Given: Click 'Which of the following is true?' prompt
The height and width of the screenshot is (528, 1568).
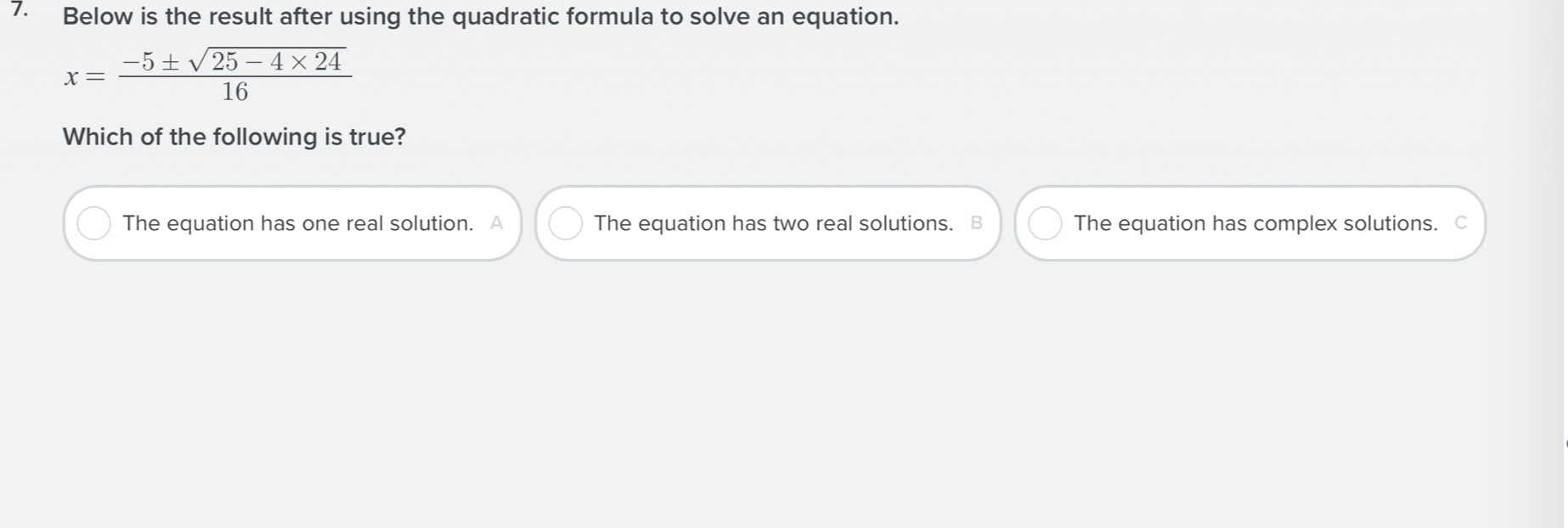Looking at the screenshot, I should [234, 137].
